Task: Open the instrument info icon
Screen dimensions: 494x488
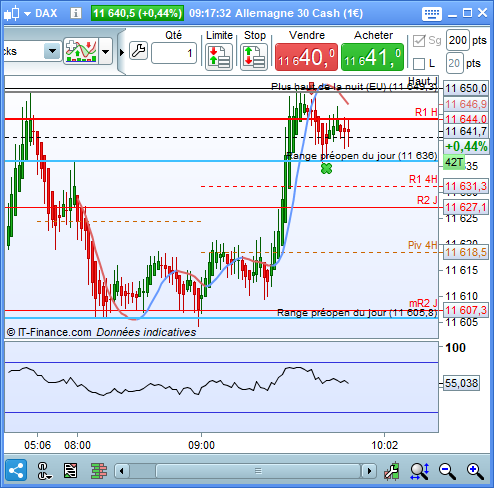Action: coord(76,13)
